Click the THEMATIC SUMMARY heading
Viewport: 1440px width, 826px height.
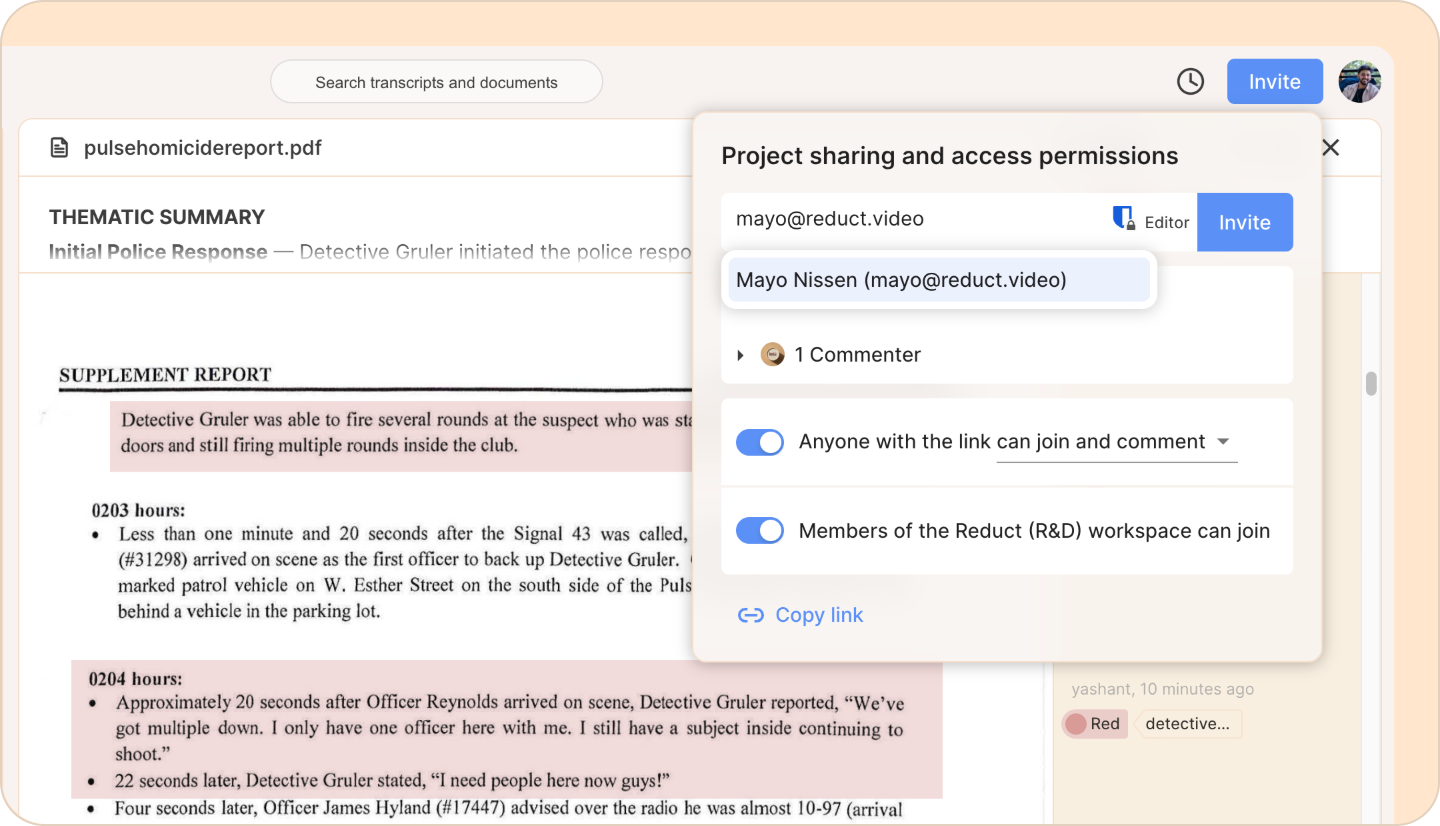pos(157,217)
